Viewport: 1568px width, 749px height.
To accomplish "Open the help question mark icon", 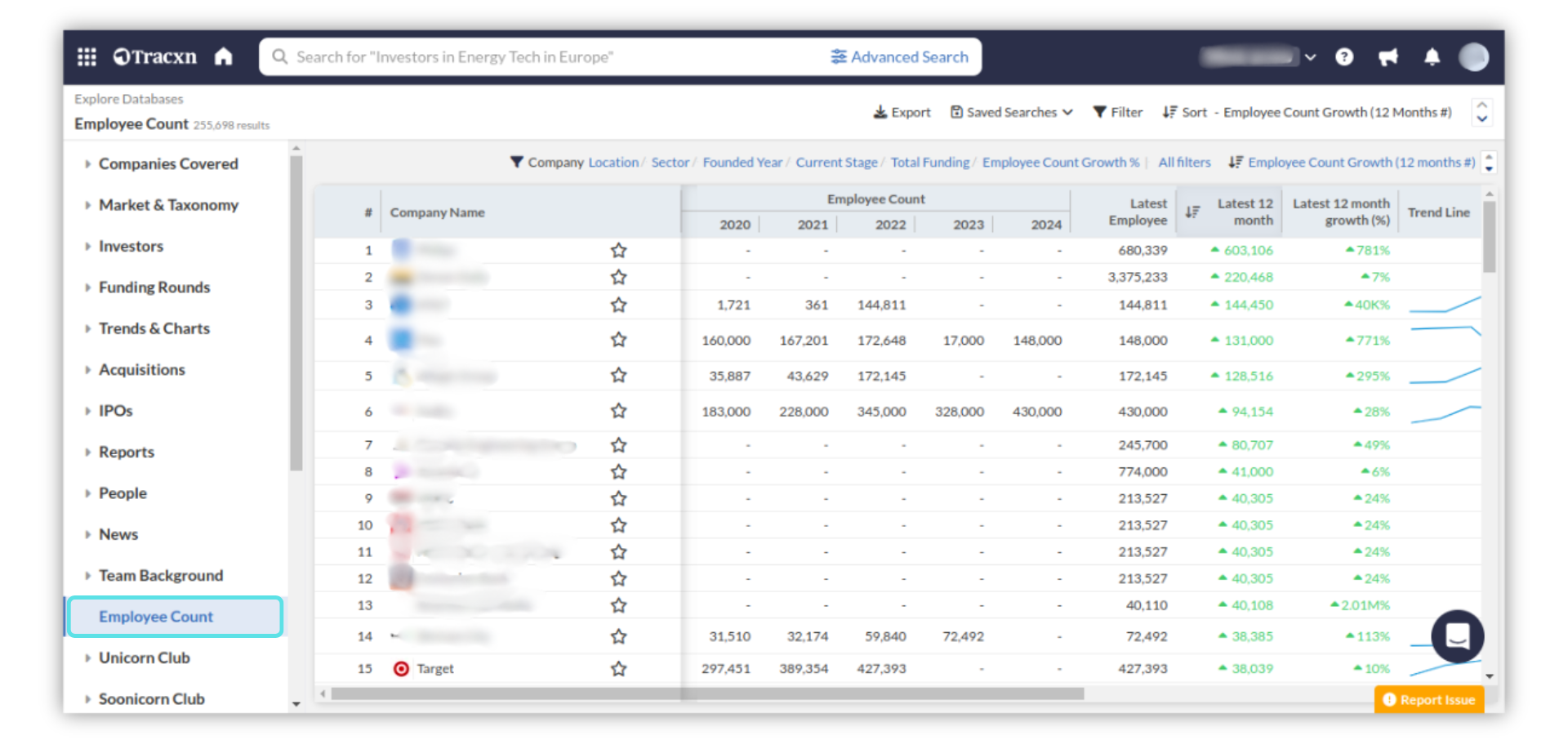I will [1344, 57].
